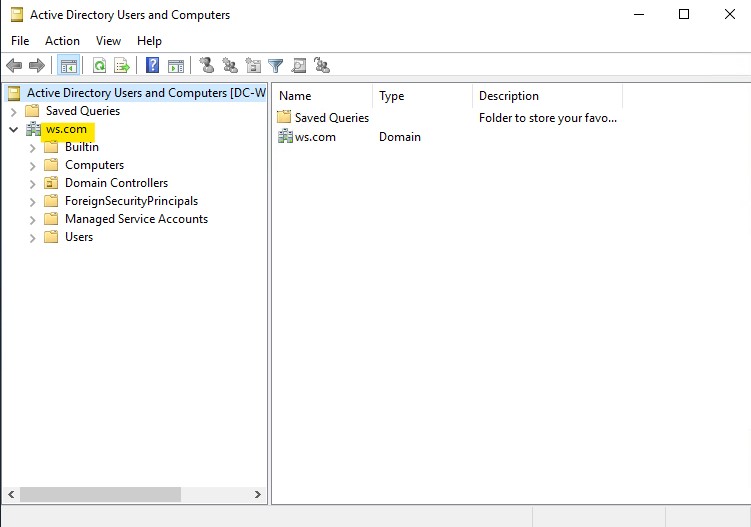Close the Active Directory window
Image resolution: width=751 pixels, height=527 pixels.
pos(729,14)
